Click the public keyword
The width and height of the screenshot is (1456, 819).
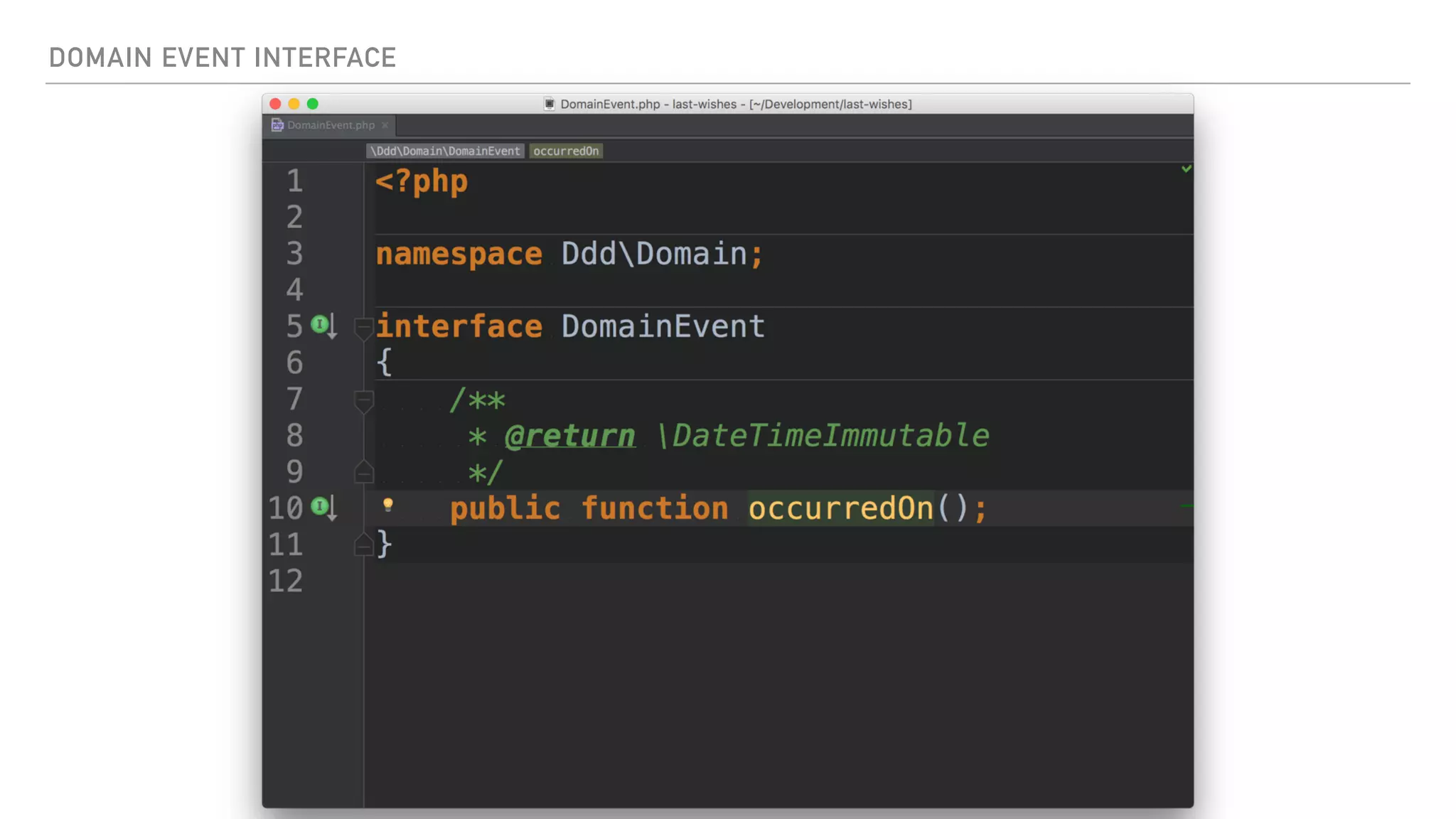(505, 508)
